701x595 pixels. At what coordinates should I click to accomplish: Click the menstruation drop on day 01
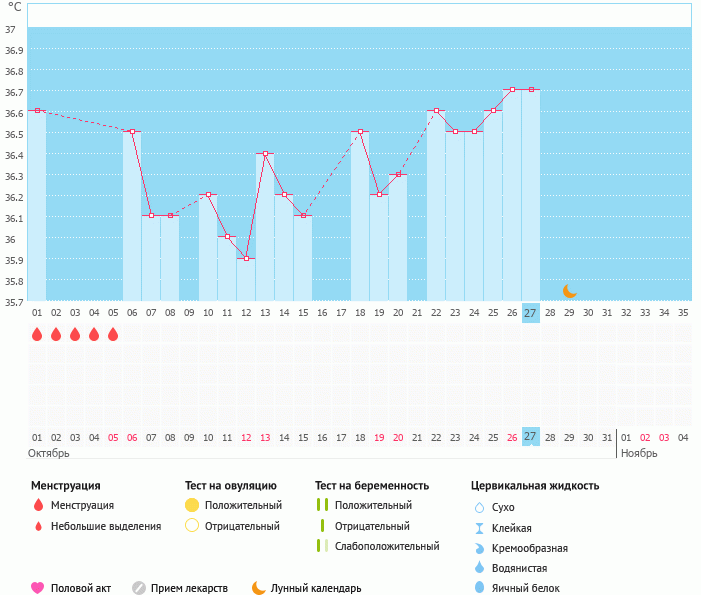37,334
